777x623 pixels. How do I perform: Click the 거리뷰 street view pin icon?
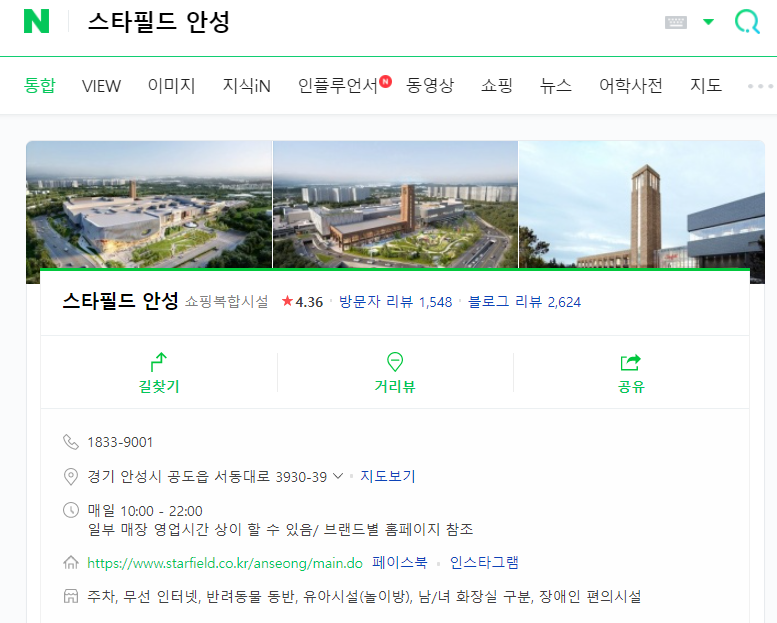395,362
